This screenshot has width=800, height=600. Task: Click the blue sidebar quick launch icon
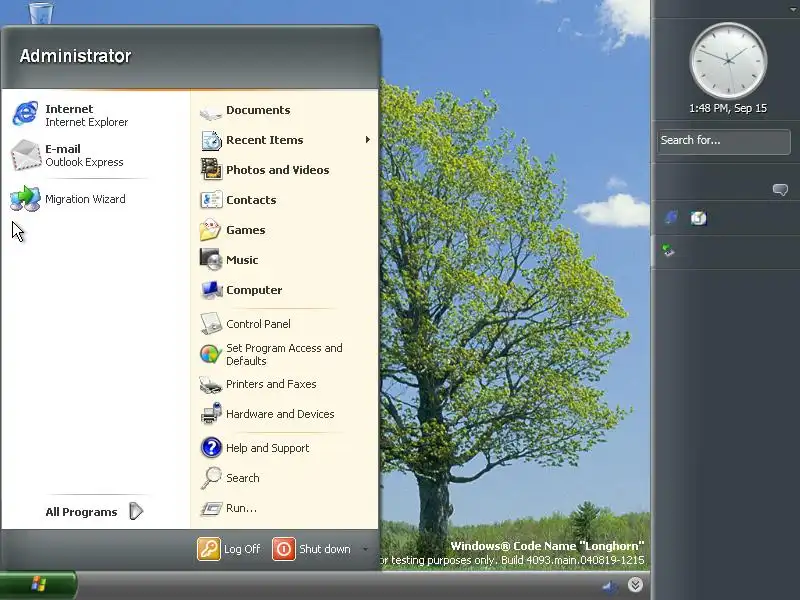(x=670, y=218)
